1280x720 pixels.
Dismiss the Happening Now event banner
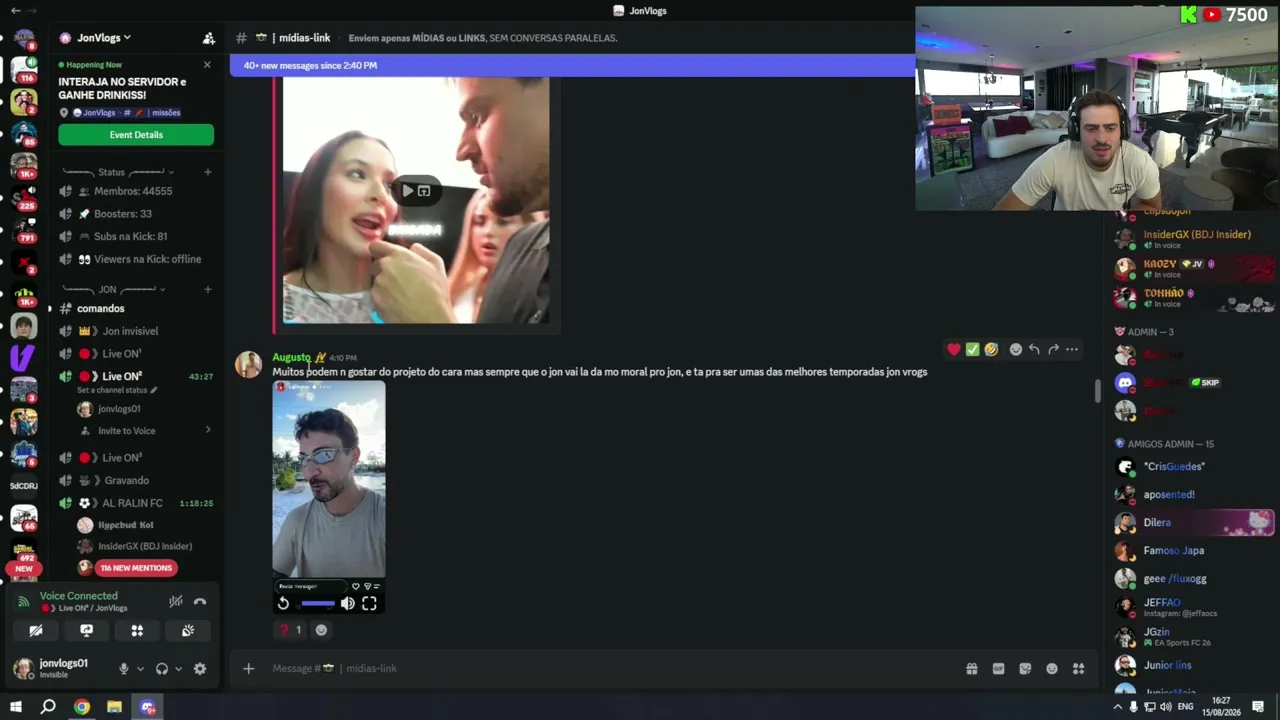click(x=207, y=65)
